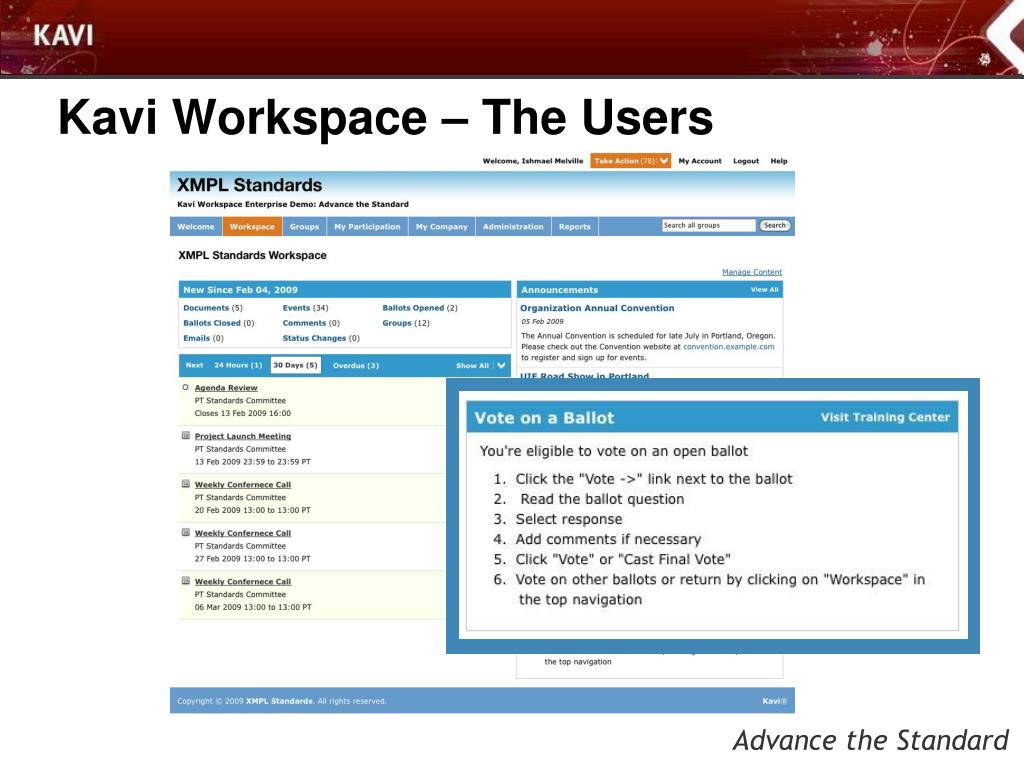This screenshot has height=768, width=1024.
Task: View Ballots Closed (0)
Action: point(219,323)
